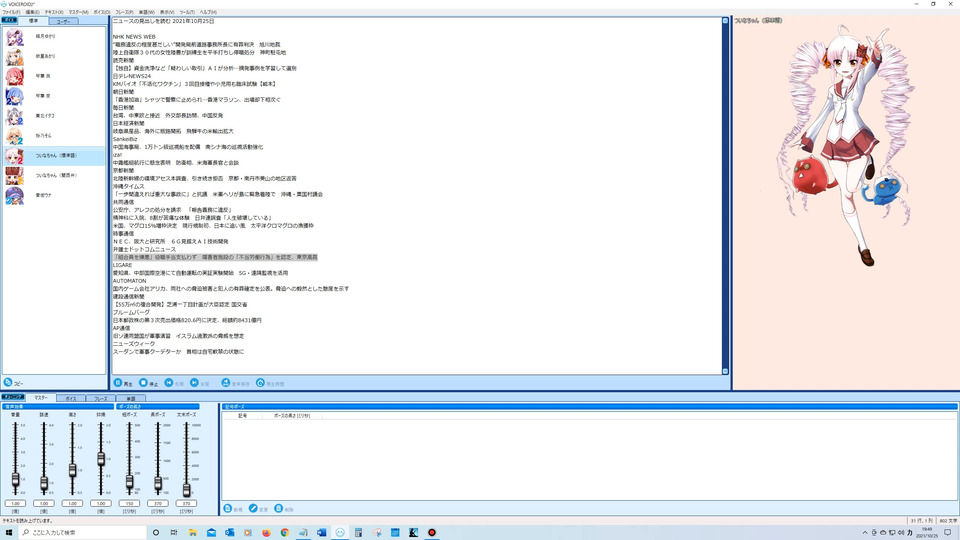Choose the 琴葉 茜 voice avatar

click(x=14, y=76)
